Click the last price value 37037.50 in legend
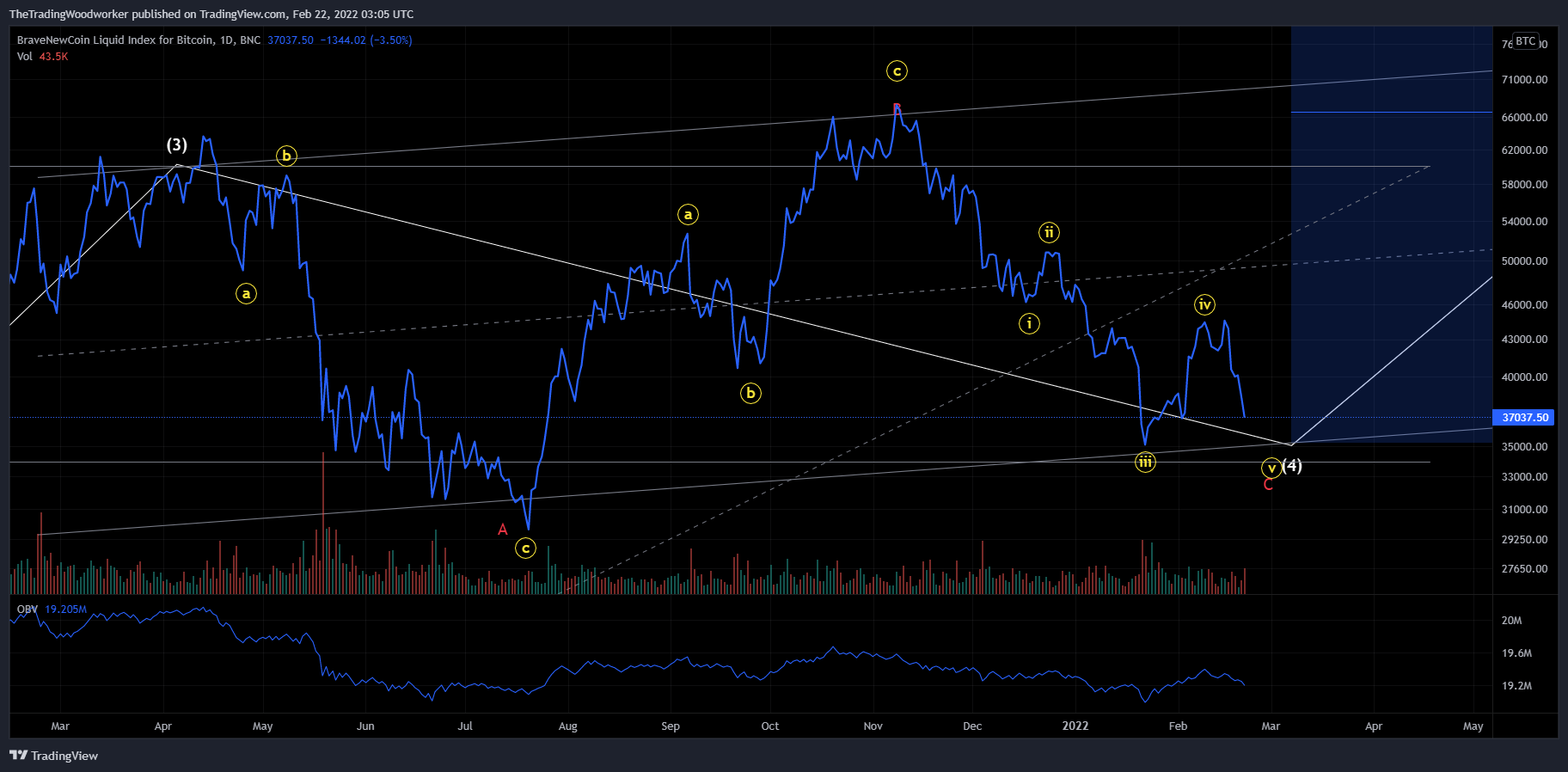 (x=291, y=40)
